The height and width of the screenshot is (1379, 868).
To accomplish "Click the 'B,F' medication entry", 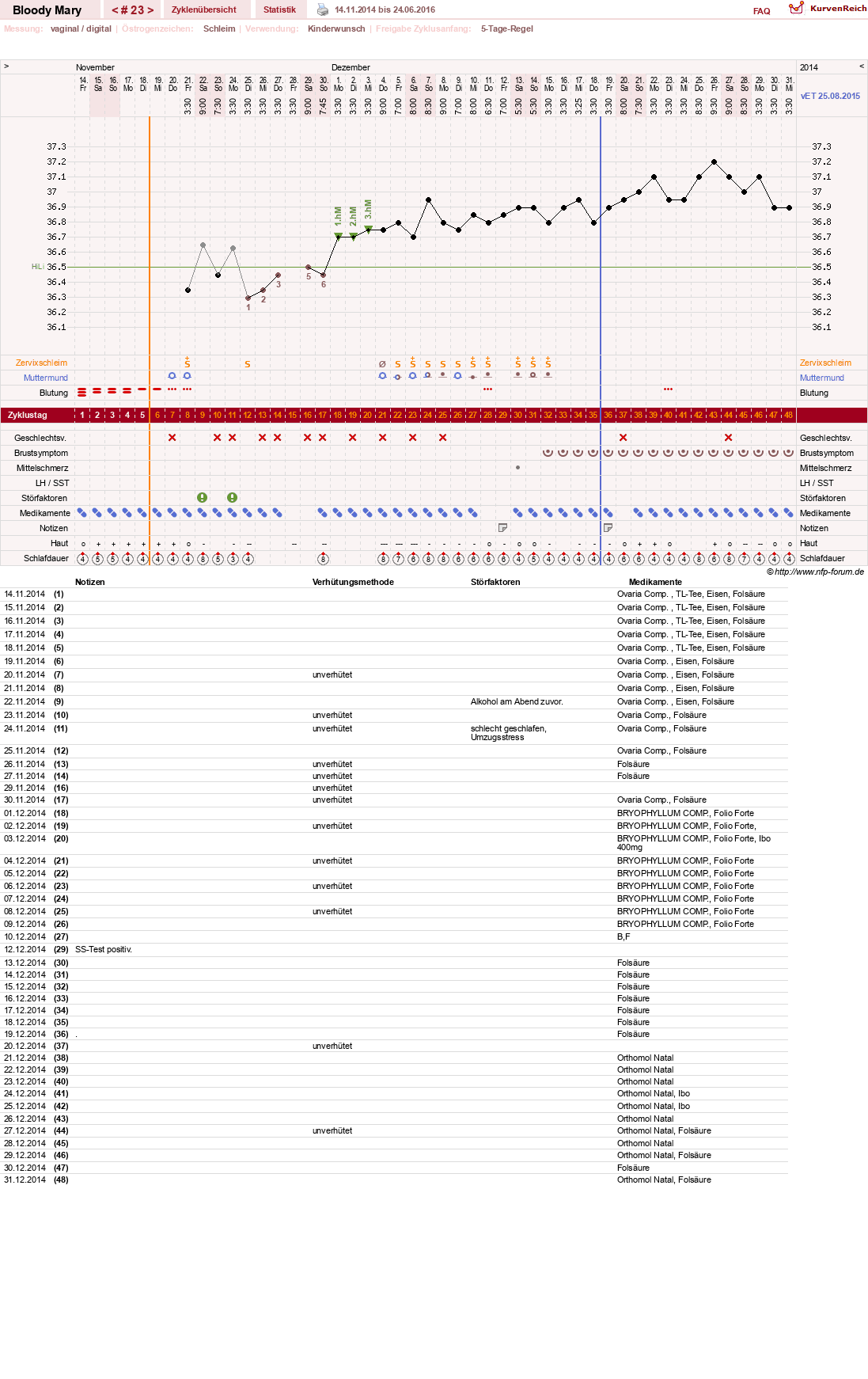I will (x=624, y=936).
